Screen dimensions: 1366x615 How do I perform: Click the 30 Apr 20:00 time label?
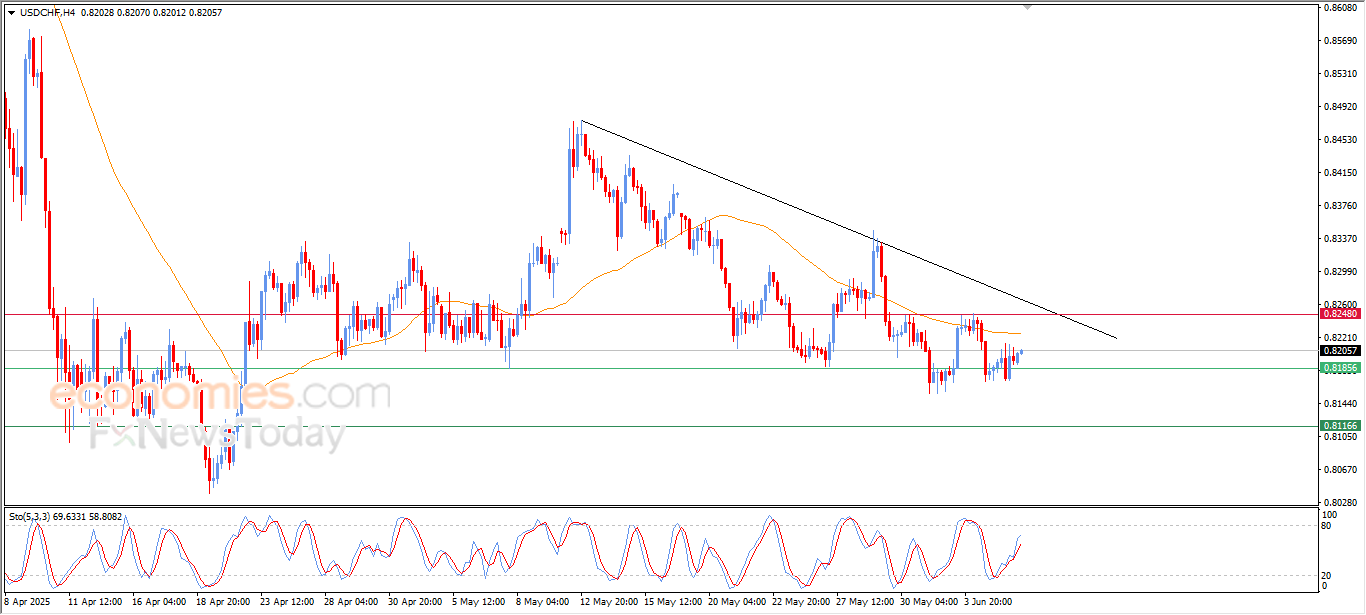[x=416, y=603]
